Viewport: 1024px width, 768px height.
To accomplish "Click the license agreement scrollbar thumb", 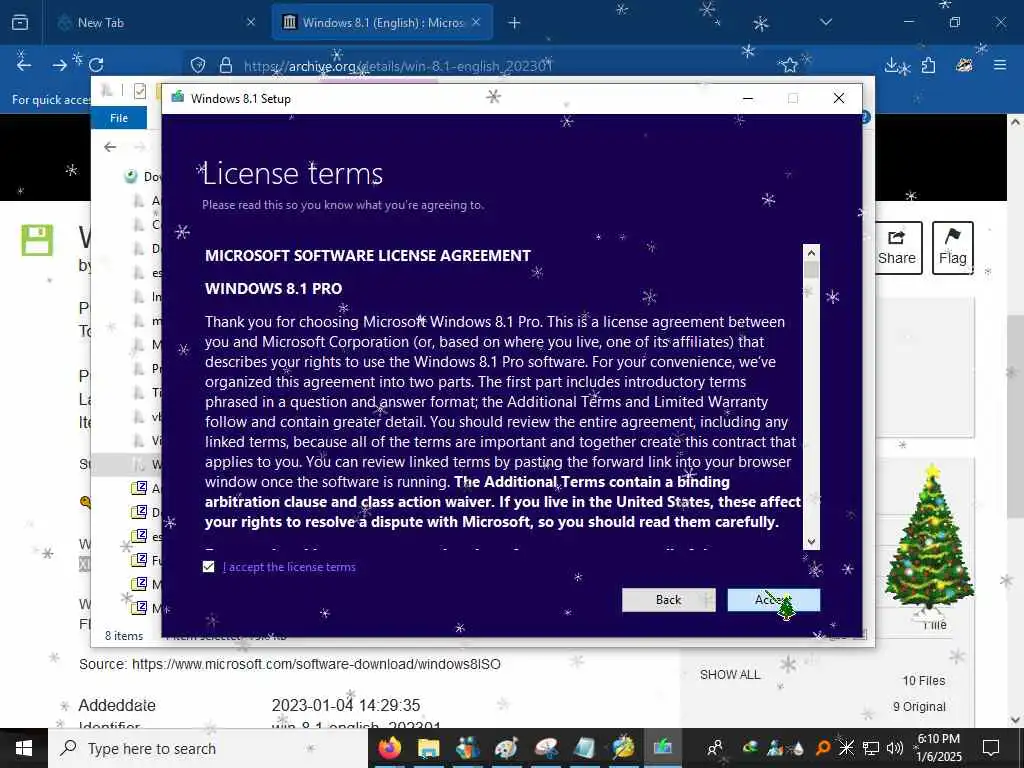I will (x=811, y=270).
